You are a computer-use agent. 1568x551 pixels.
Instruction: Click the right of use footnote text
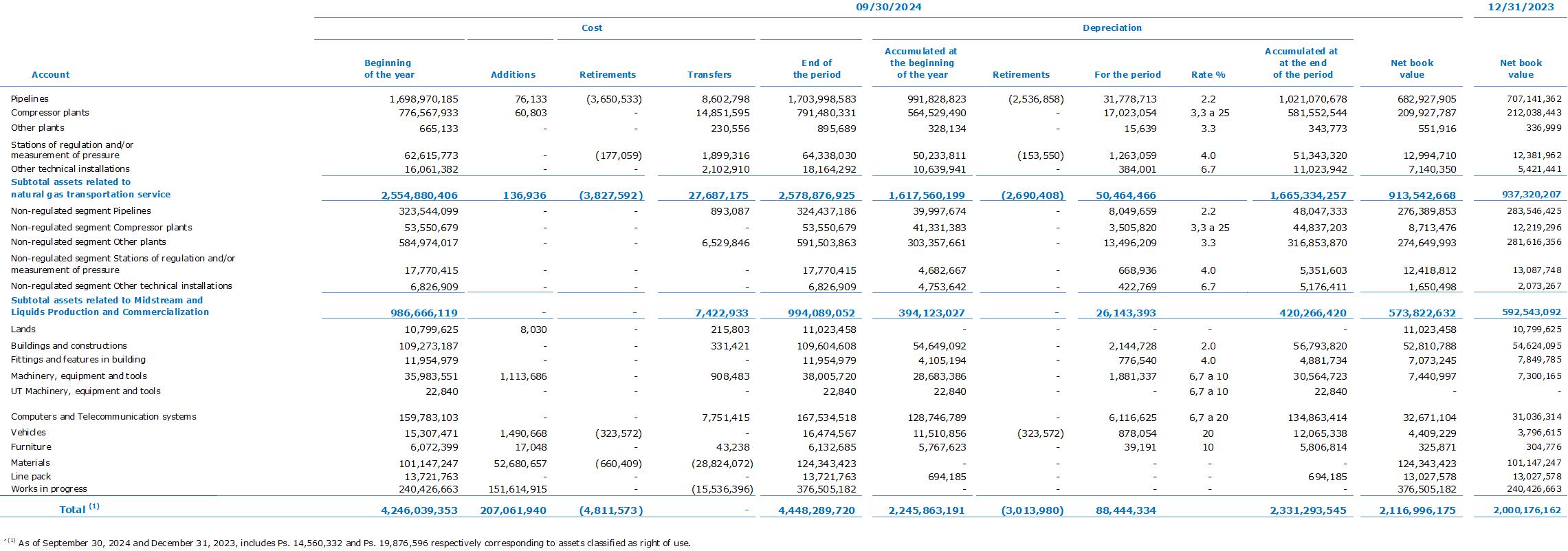[354, 543]
